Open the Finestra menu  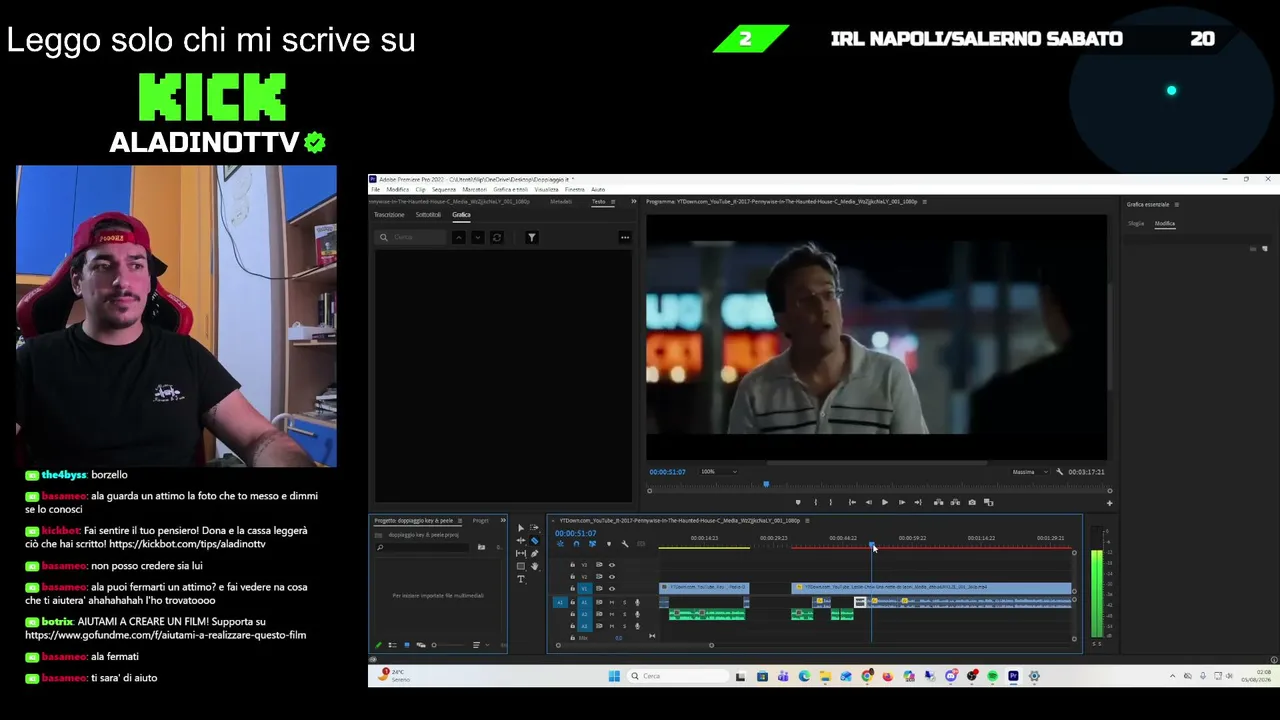pos(575,189)
